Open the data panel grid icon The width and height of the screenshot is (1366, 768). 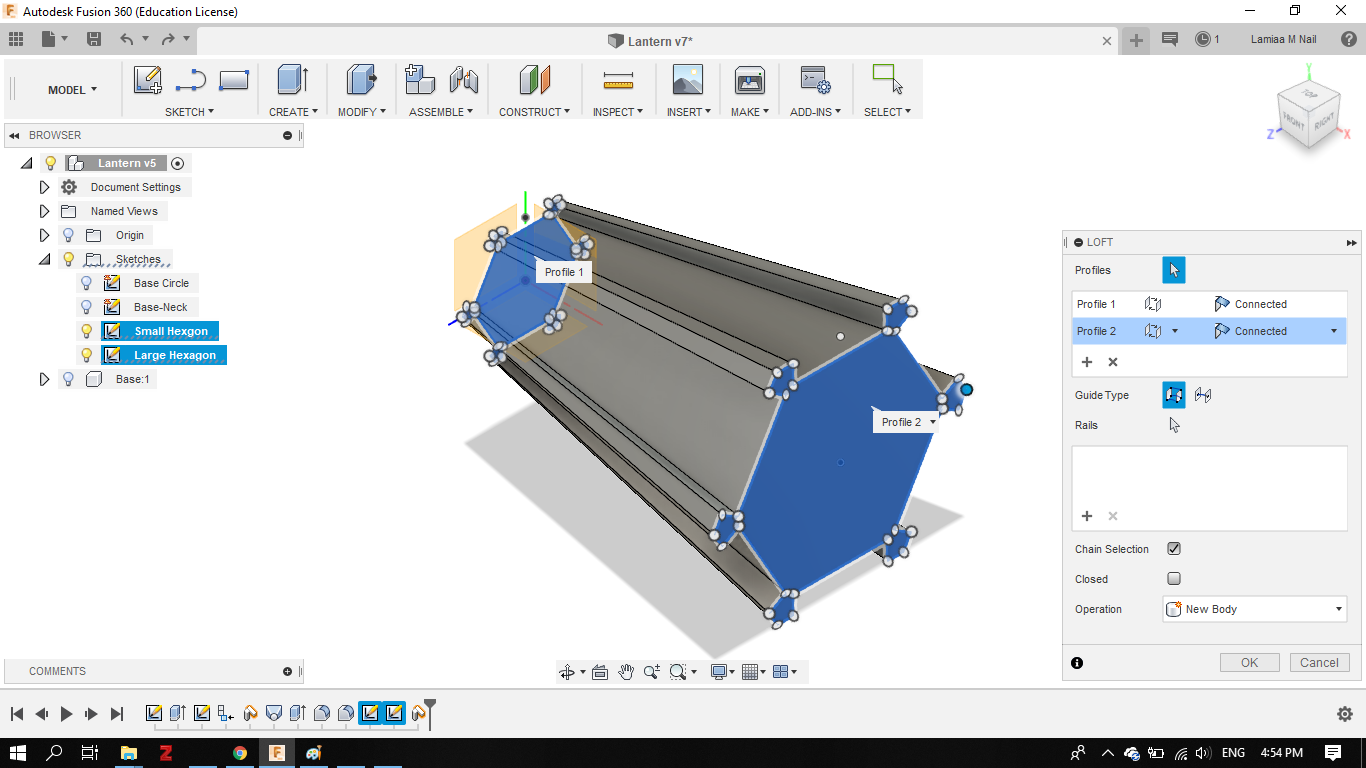[15, 39]
